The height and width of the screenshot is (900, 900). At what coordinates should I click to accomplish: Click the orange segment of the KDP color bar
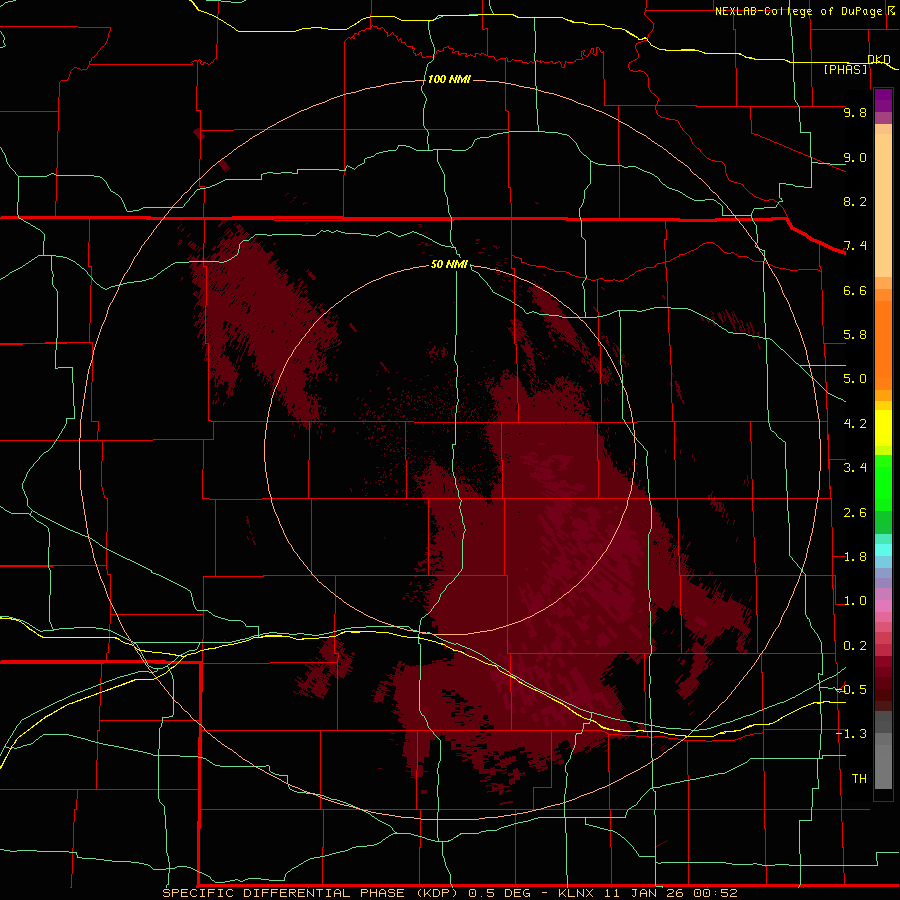pos(883,344)
